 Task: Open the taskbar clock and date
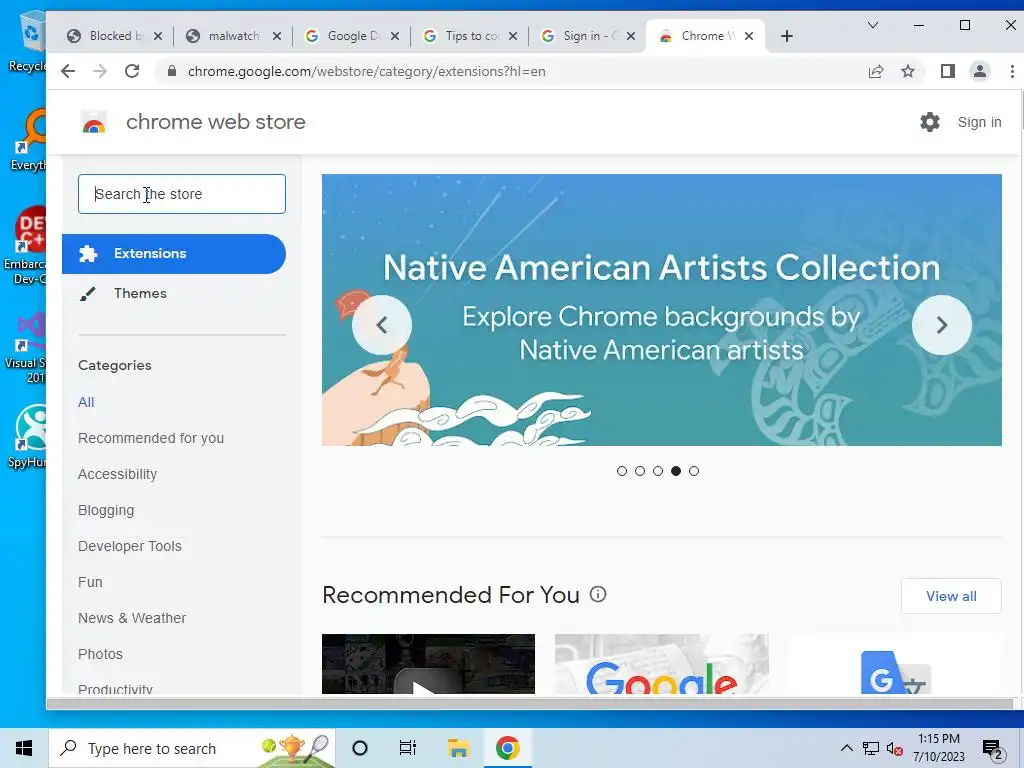pos(938,748)
